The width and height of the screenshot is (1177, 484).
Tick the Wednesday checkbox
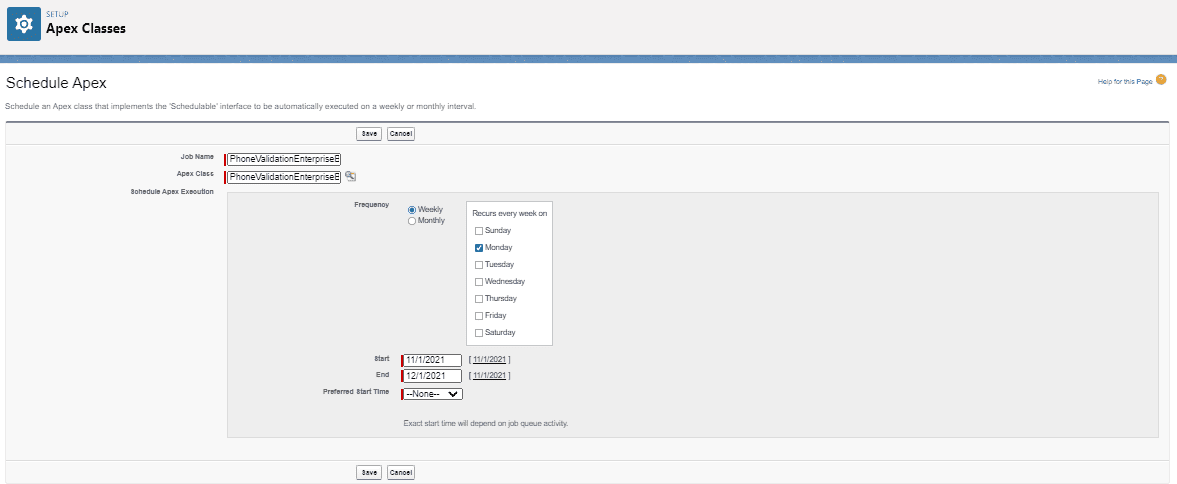[x=479, y=282]
